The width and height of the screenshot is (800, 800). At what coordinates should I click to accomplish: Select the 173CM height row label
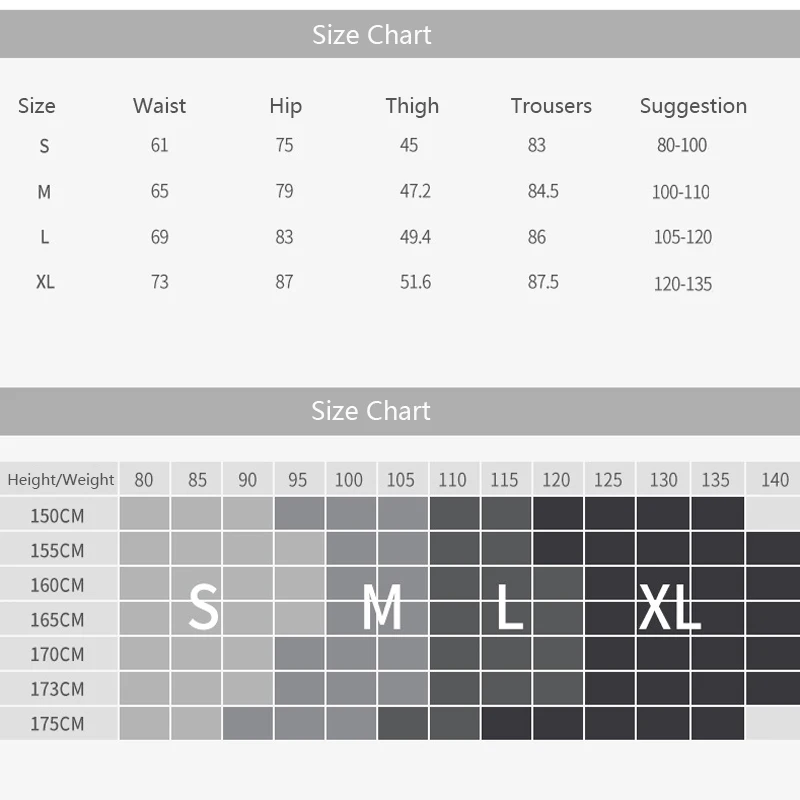(x=57, y=689)
